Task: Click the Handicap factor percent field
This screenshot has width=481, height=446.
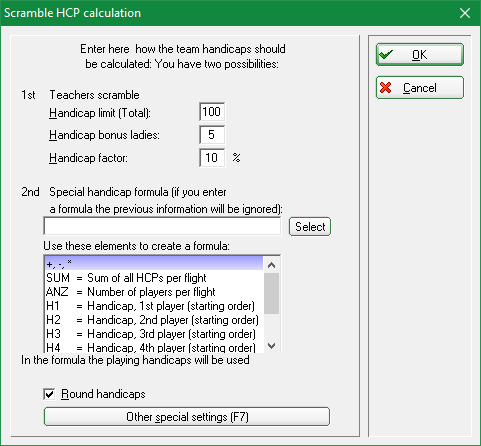Action: tap(212, 158)
